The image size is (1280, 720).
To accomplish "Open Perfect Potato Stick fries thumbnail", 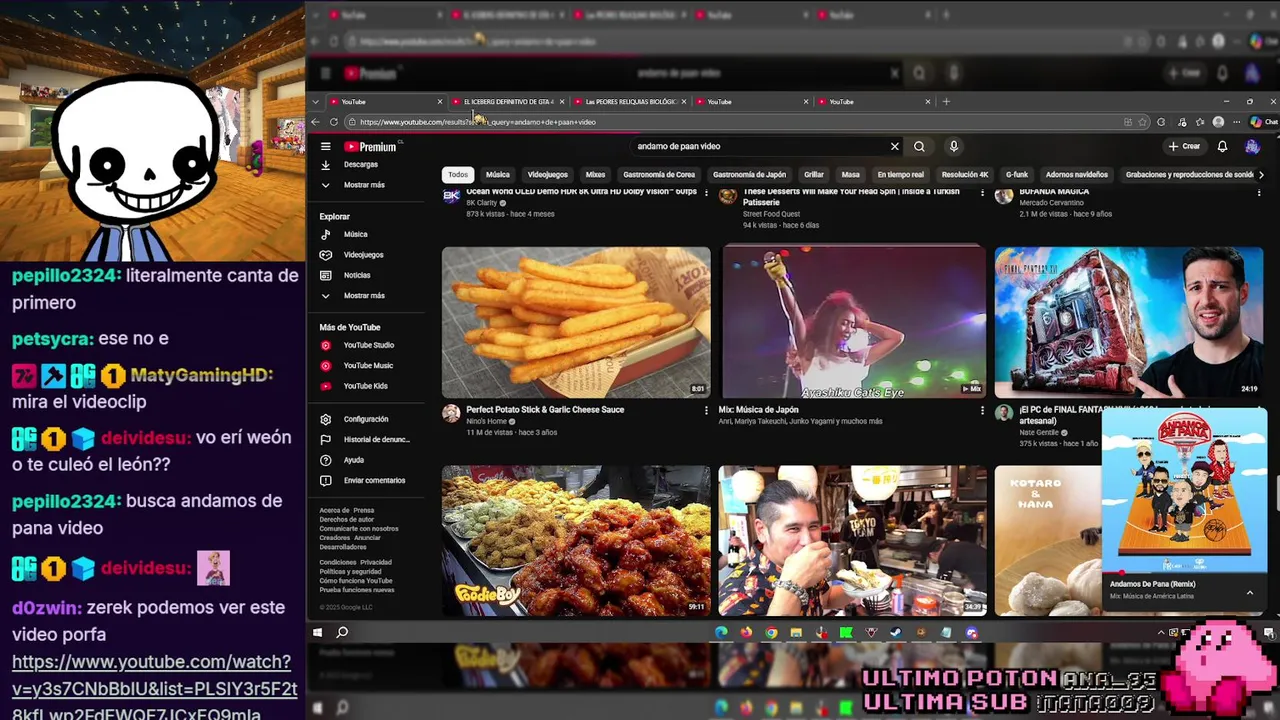I will tap(576, 322).
